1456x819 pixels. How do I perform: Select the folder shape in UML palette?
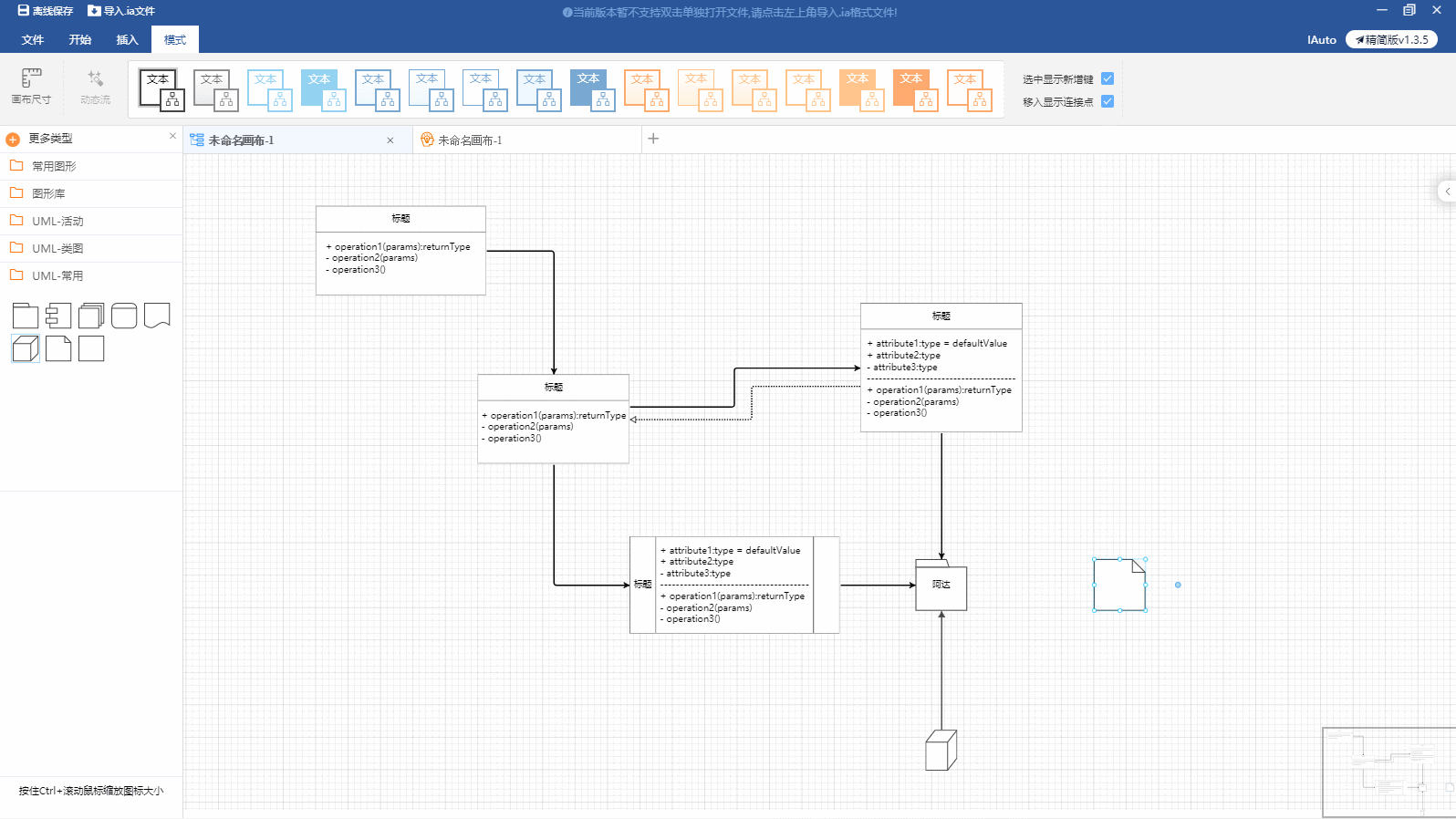coord(26,316)
